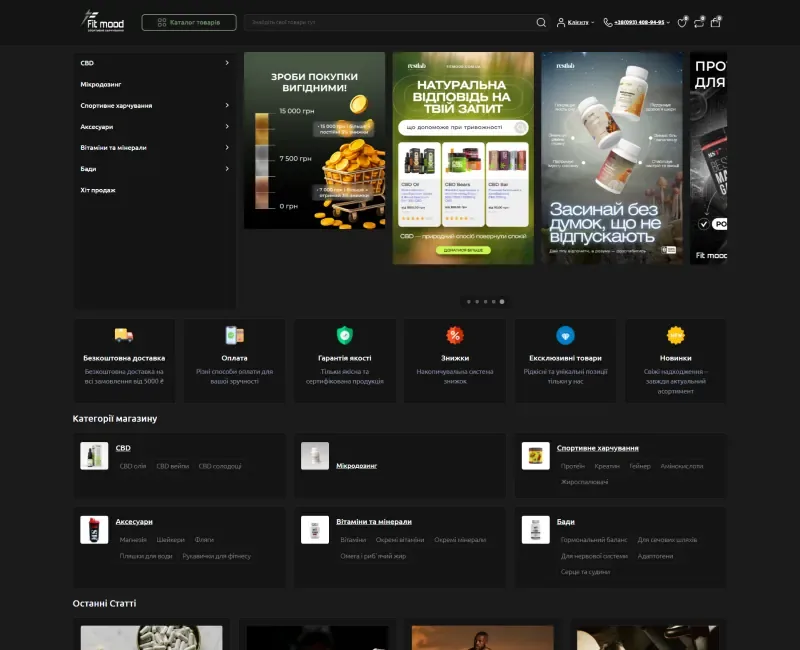This screenshot has width=800, height=650.
Task: Open the wishlist heart icon
Action: pos(682,22)
